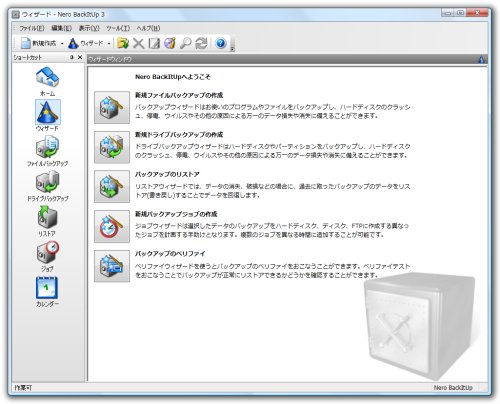Image resolution: width=500 pixels, height=404 pixels.
Task: Click the 新規バックアップジョブの作成 heading
Action: 176,214
